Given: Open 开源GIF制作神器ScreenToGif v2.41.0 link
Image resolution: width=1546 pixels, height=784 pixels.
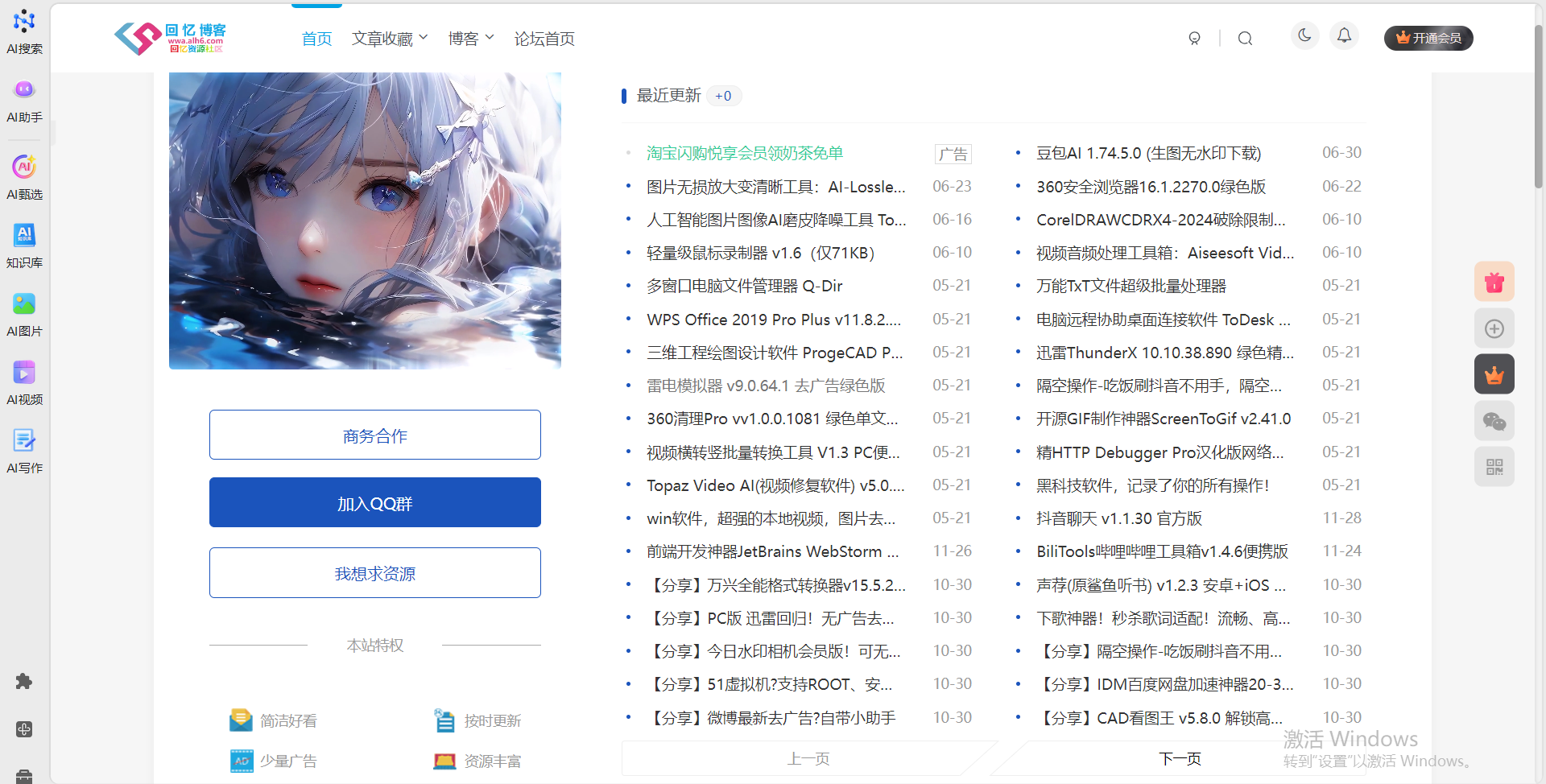Looking at the screenshot, I should point(1164,419).
